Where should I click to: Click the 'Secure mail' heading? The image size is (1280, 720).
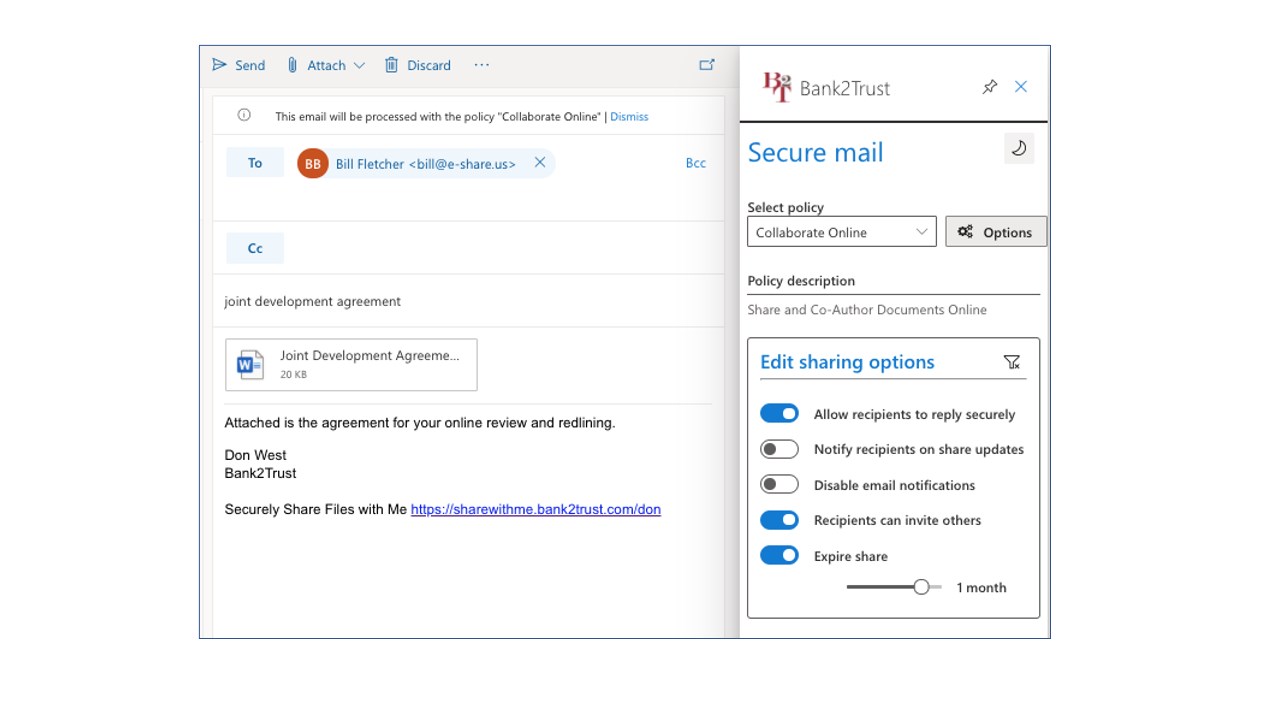click(x=816, y=152)
